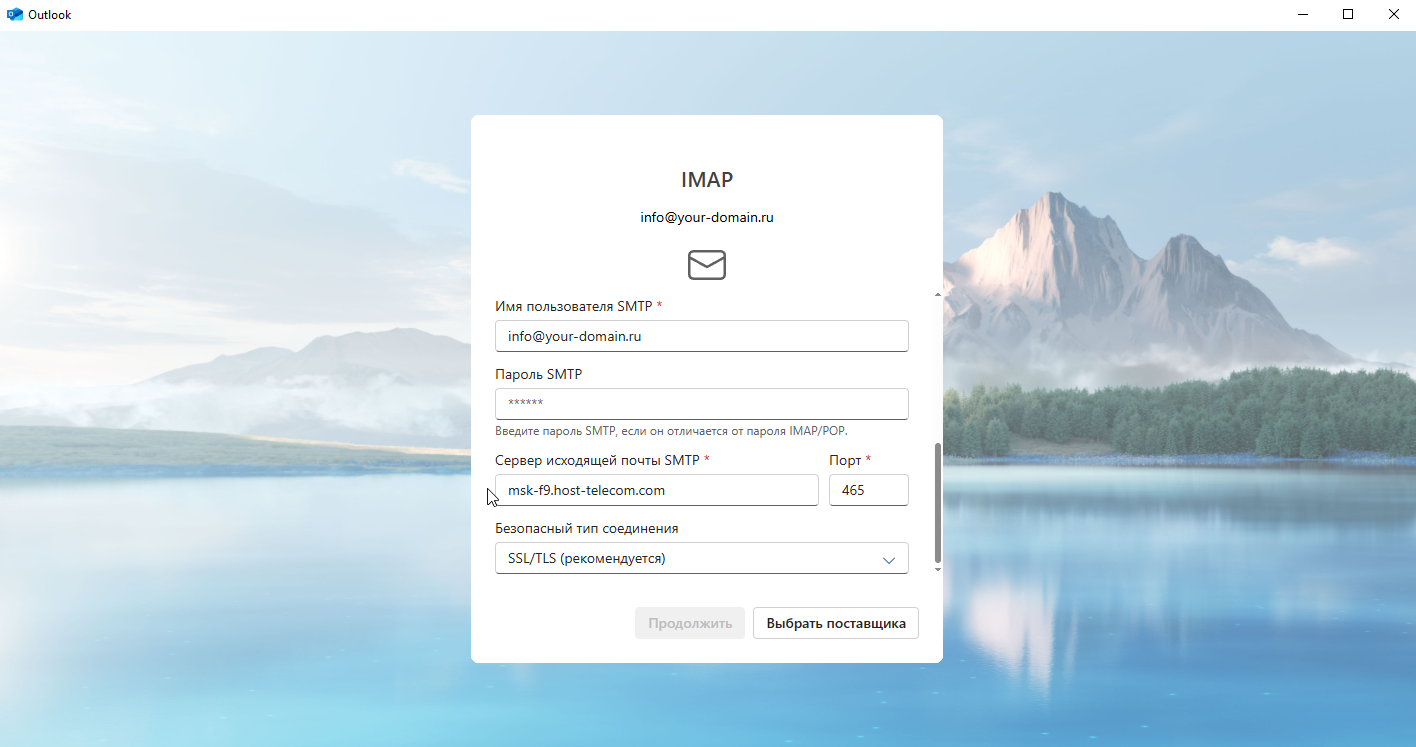The width and height of the screenshot is (1416, 747).
Task: Click the disabled Продолжить button
Action: 690,623
